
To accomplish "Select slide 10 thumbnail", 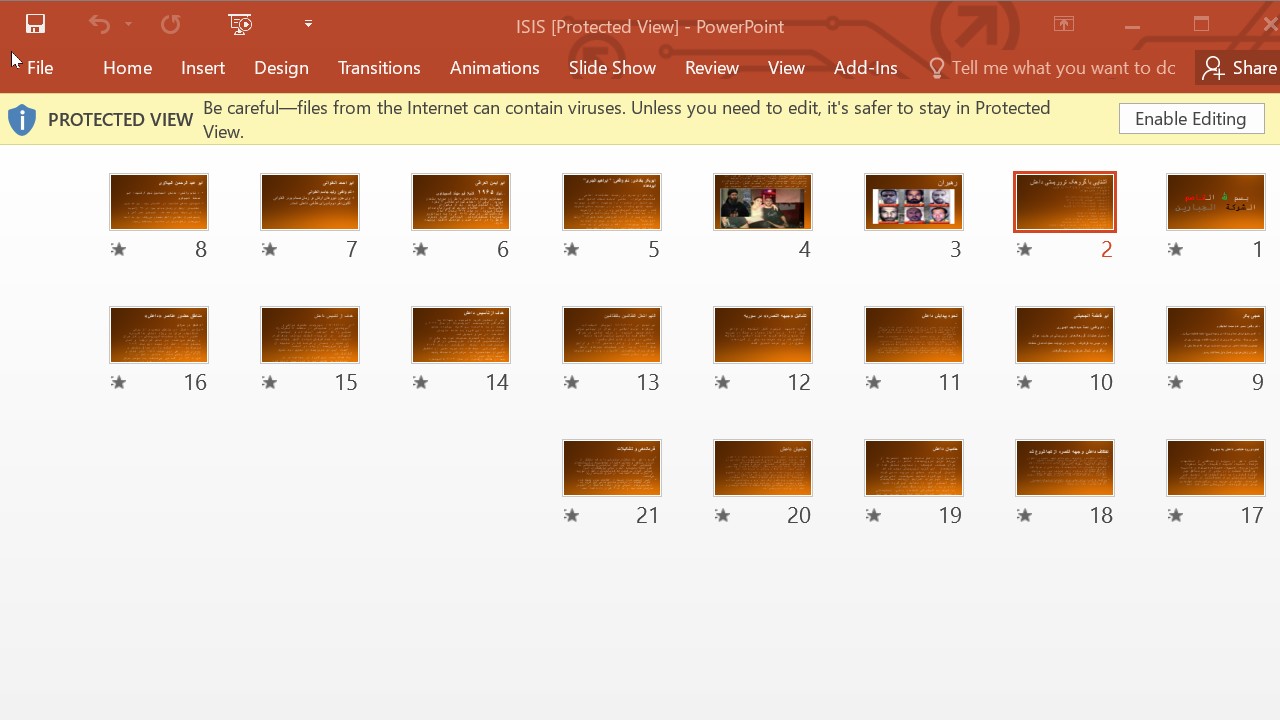I will [1065, 335].
